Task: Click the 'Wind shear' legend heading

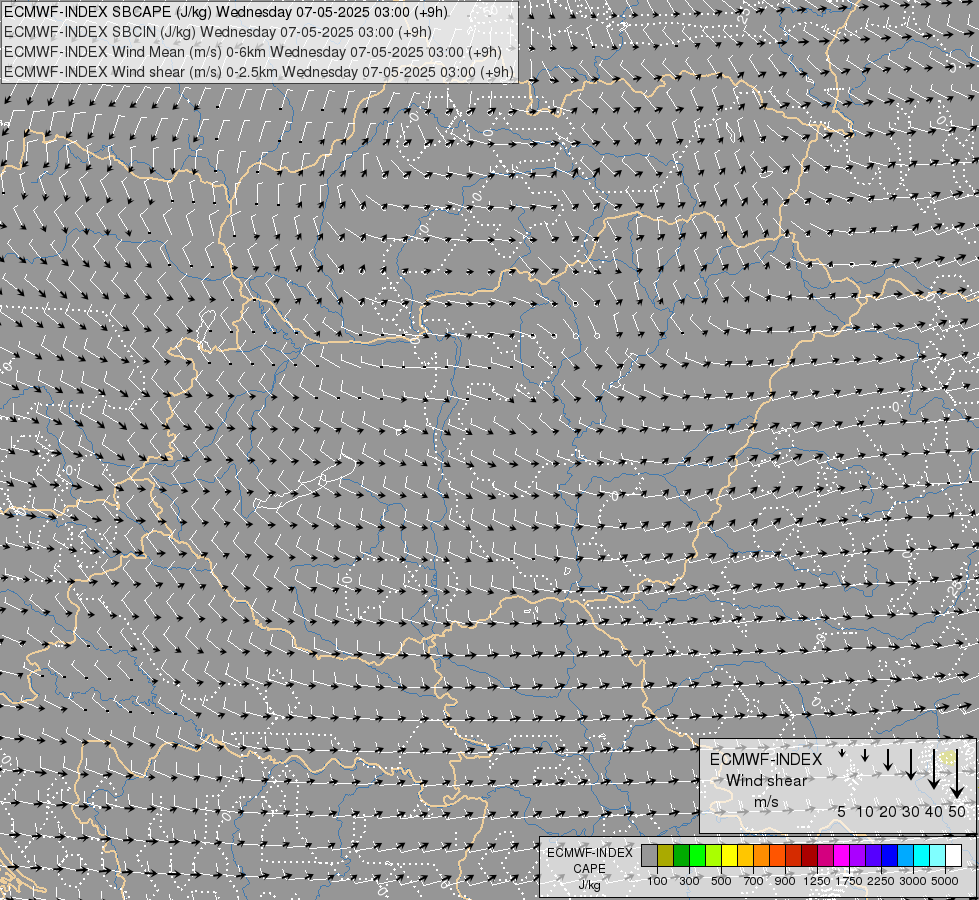Action: coord(766,781)
